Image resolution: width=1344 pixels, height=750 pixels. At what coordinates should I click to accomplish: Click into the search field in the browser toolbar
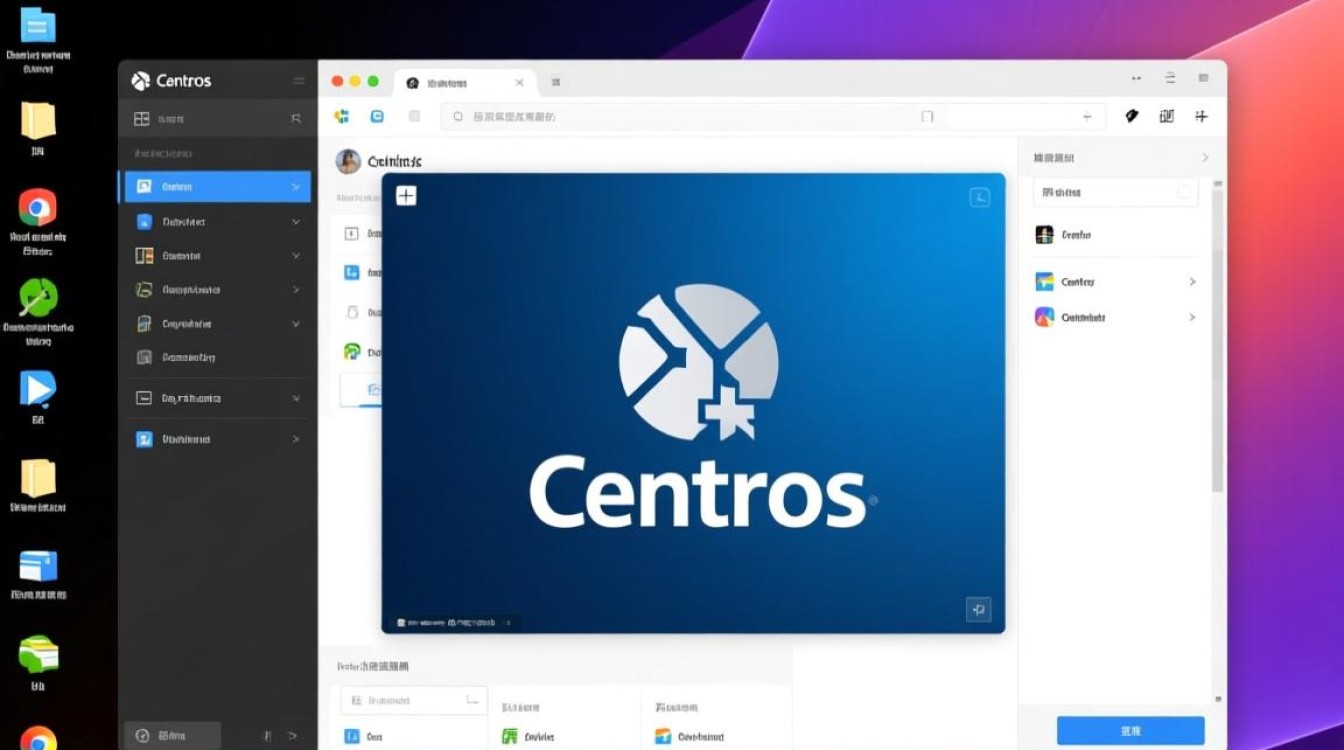pos(773,116)
